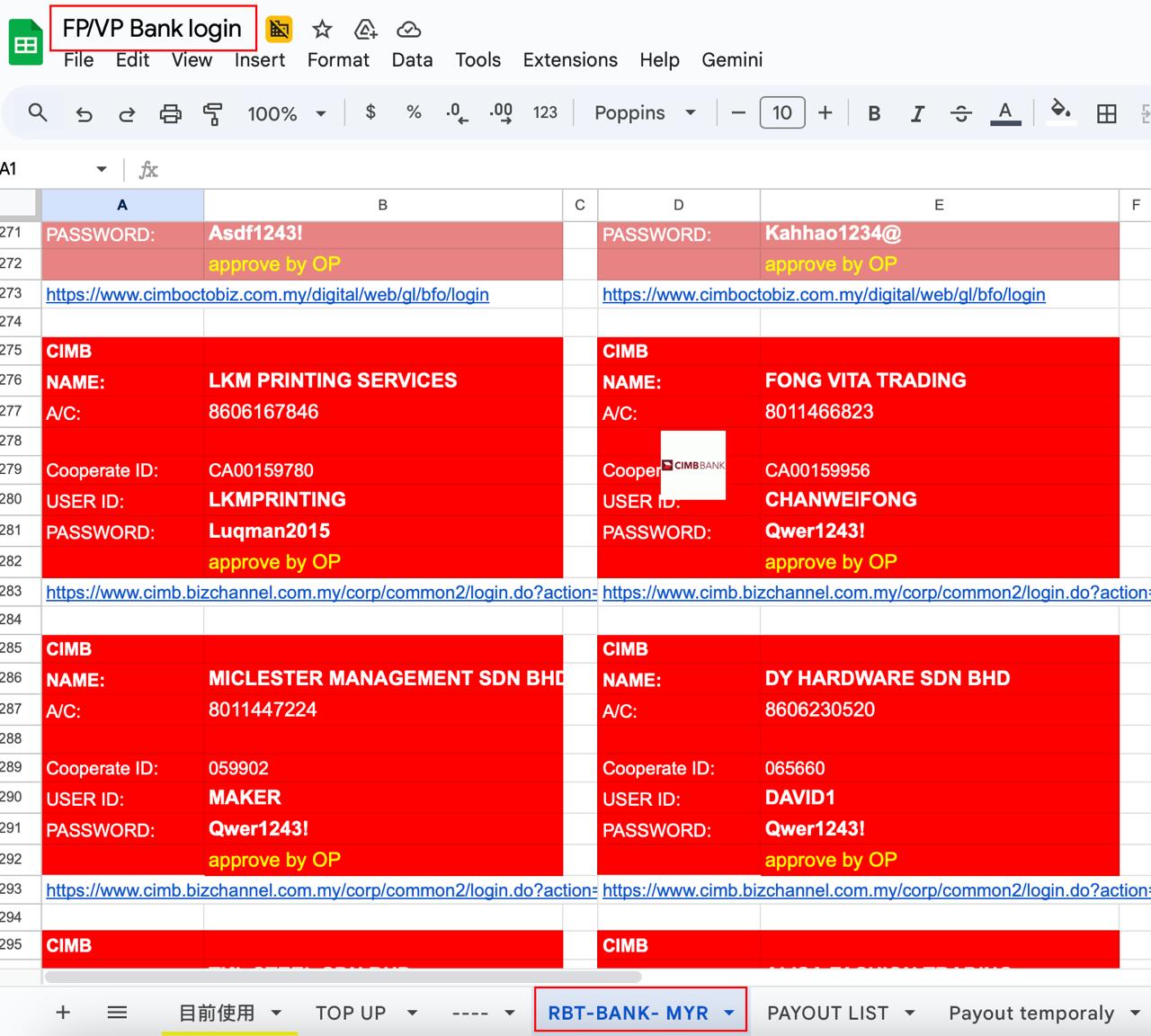Screen dimensions: 1151x1036
Task: Select the paint format roller tool
Action: point(213,113)
